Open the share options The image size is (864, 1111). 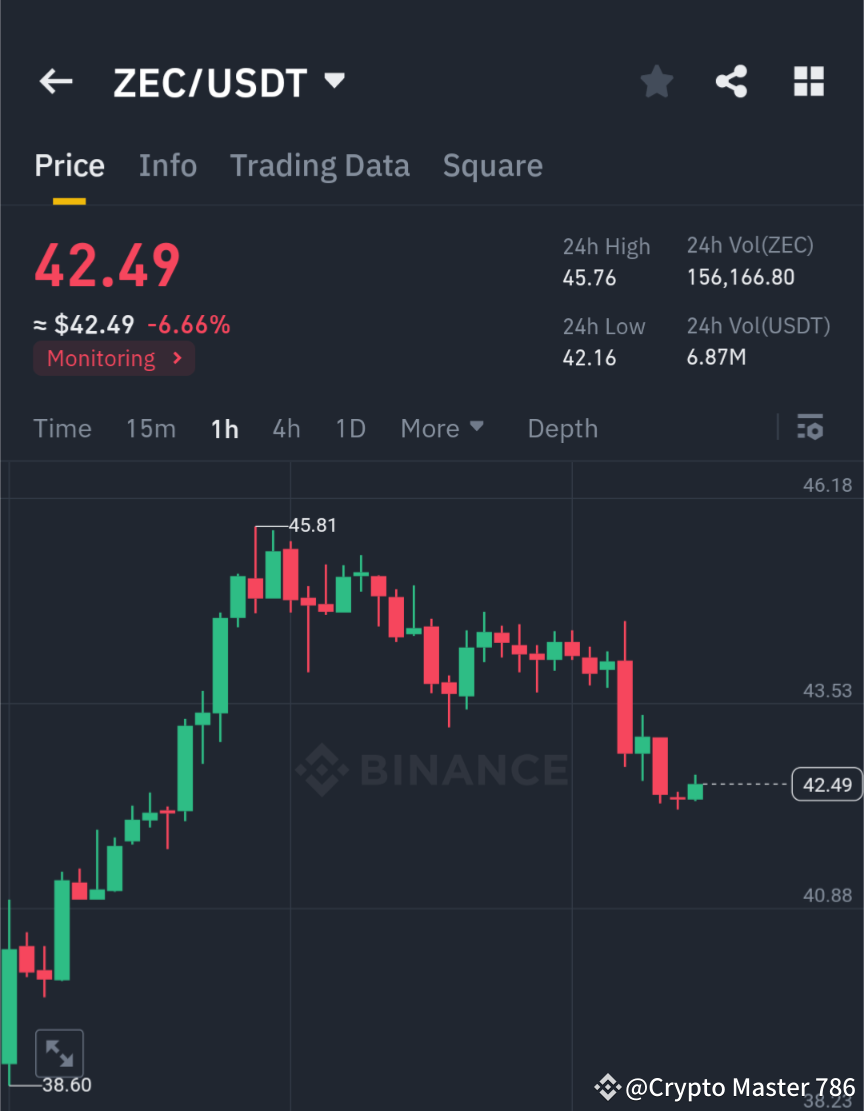point(731,82)
